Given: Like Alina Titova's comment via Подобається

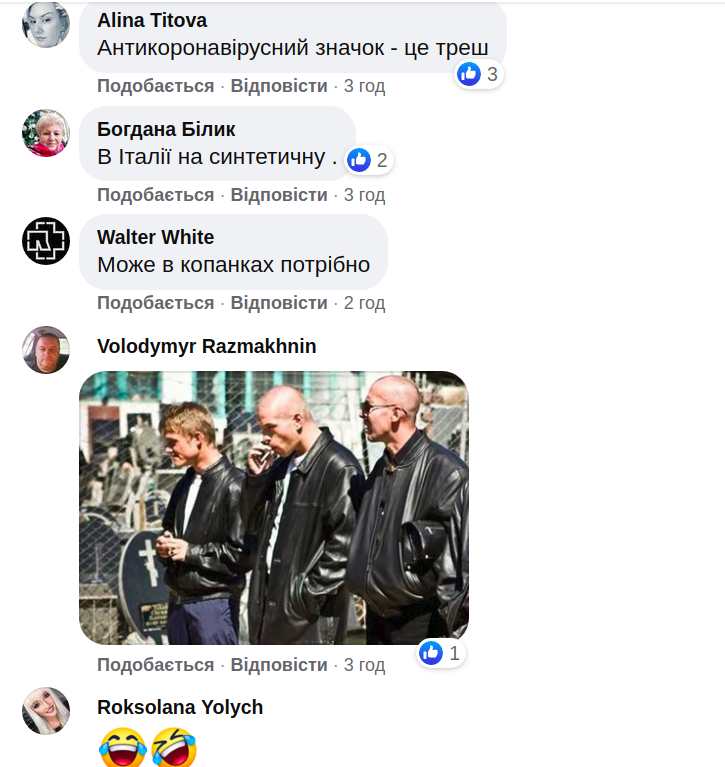Looking at the screenshot, I should tap(156, 86).
